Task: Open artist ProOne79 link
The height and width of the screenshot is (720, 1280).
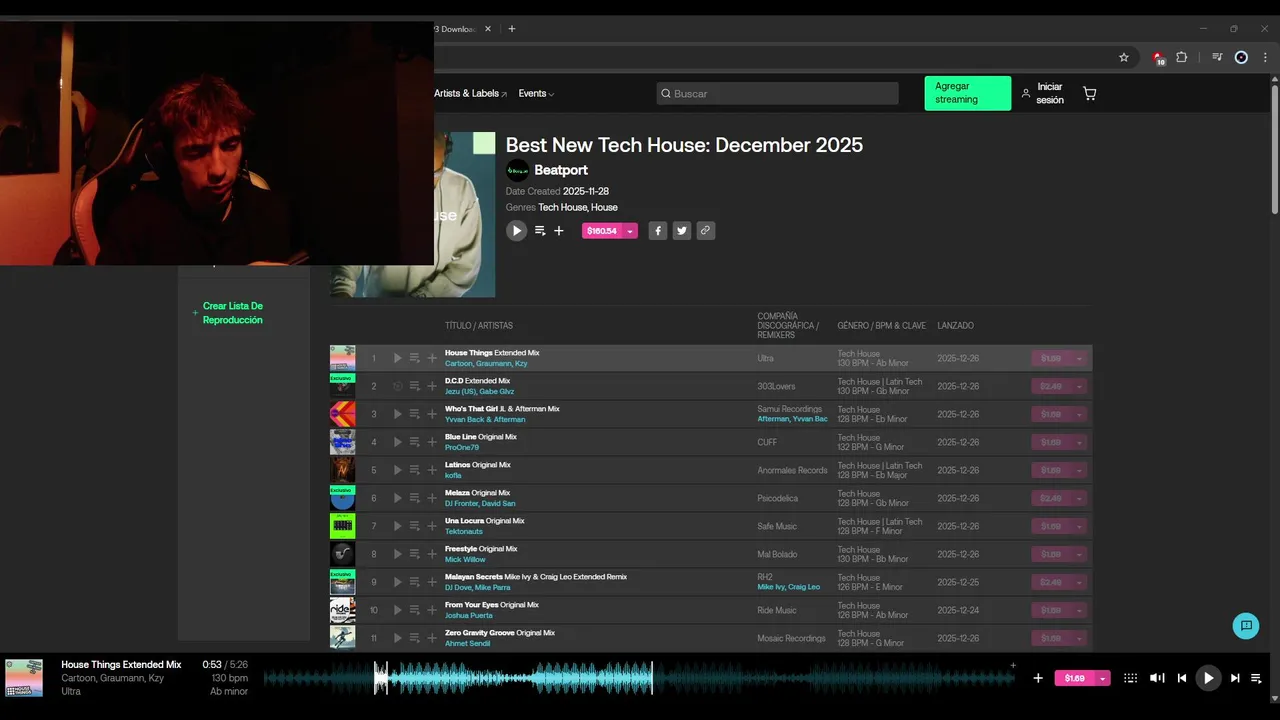Action: tap(462, 447)
